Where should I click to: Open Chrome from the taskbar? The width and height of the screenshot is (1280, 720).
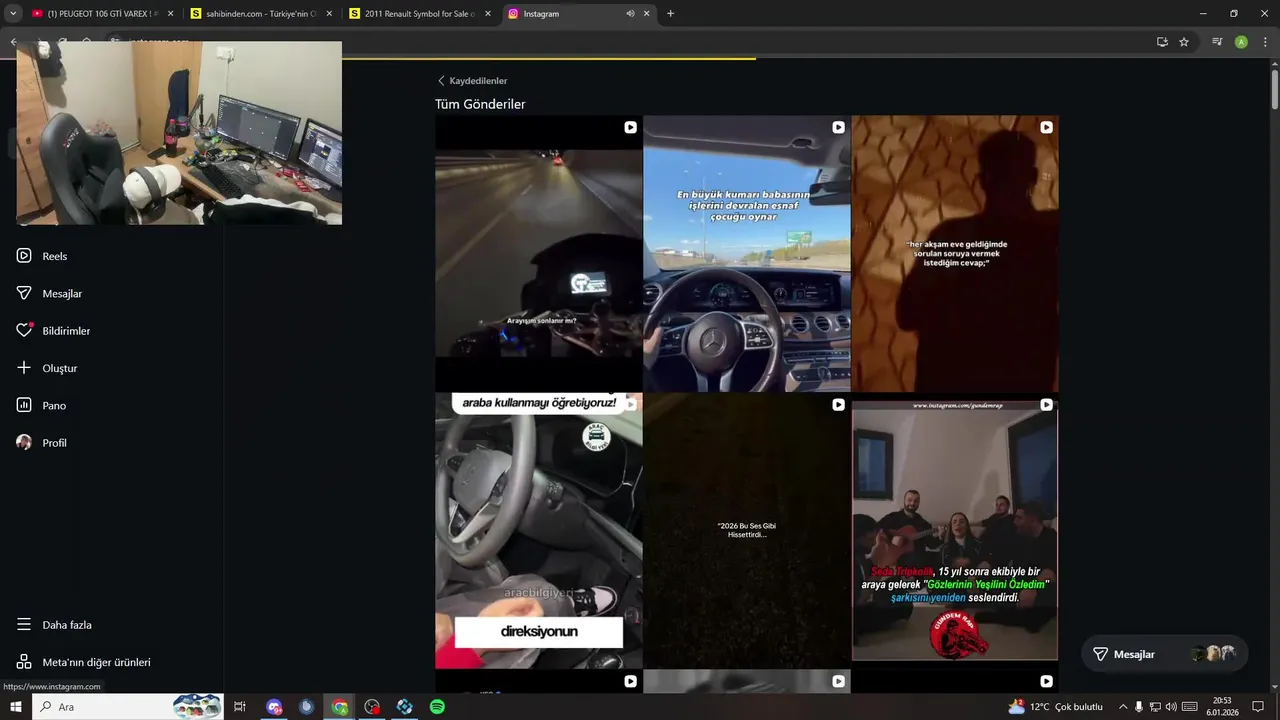click(340, 707)
